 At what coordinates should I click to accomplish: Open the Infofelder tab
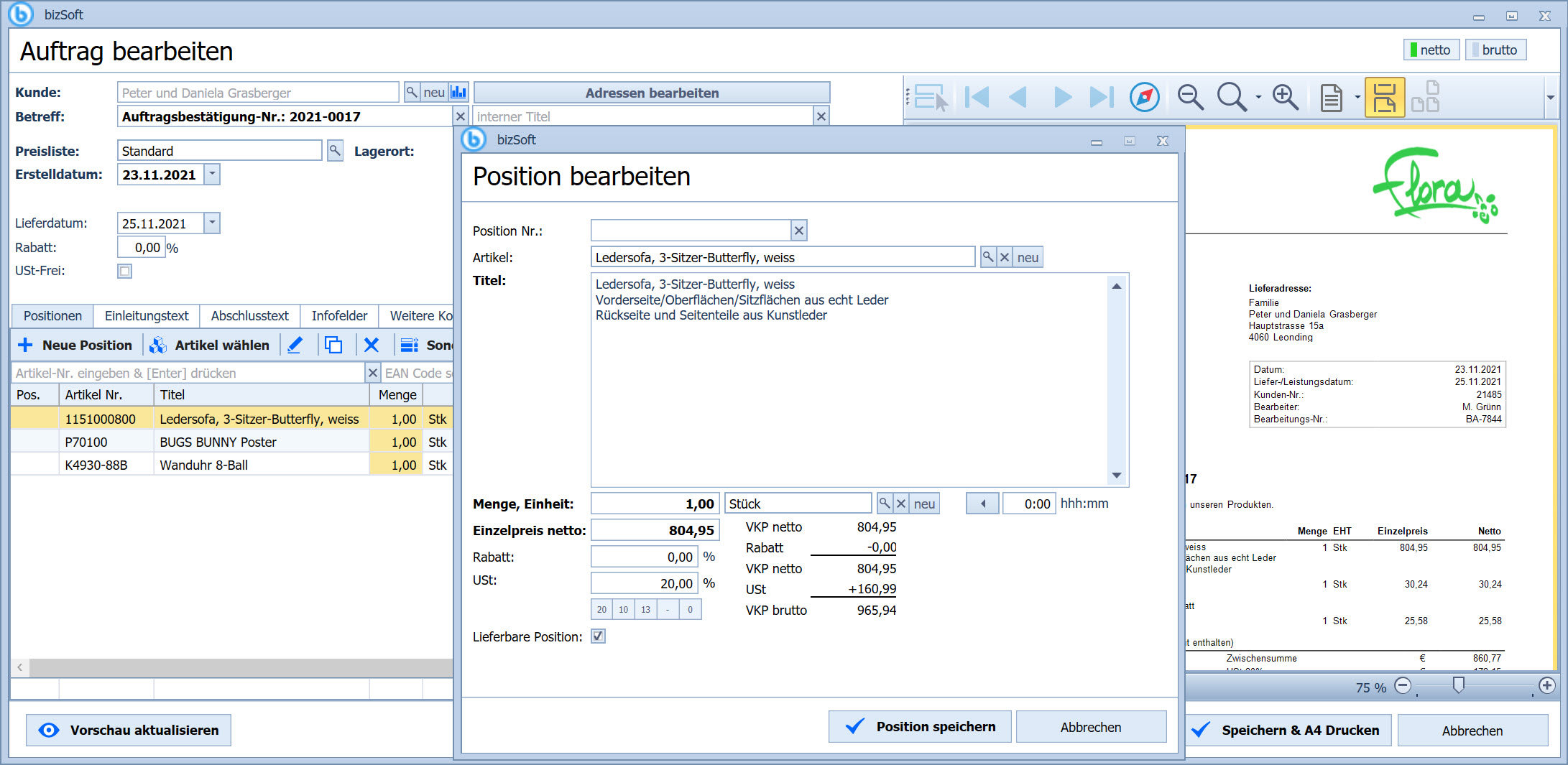339,315
